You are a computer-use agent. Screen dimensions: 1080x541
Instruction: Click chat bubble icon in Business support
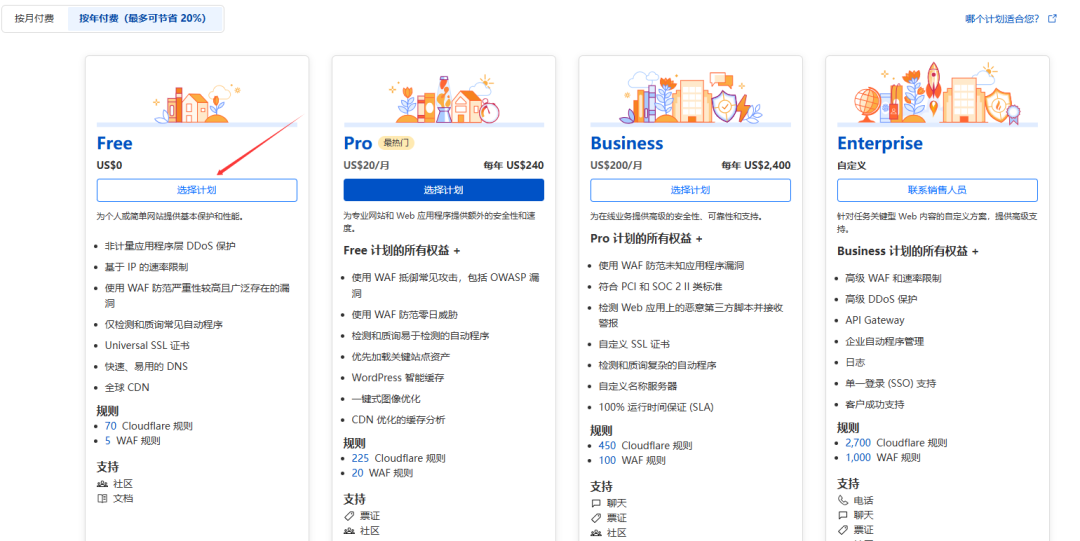(x=596, y=504)
